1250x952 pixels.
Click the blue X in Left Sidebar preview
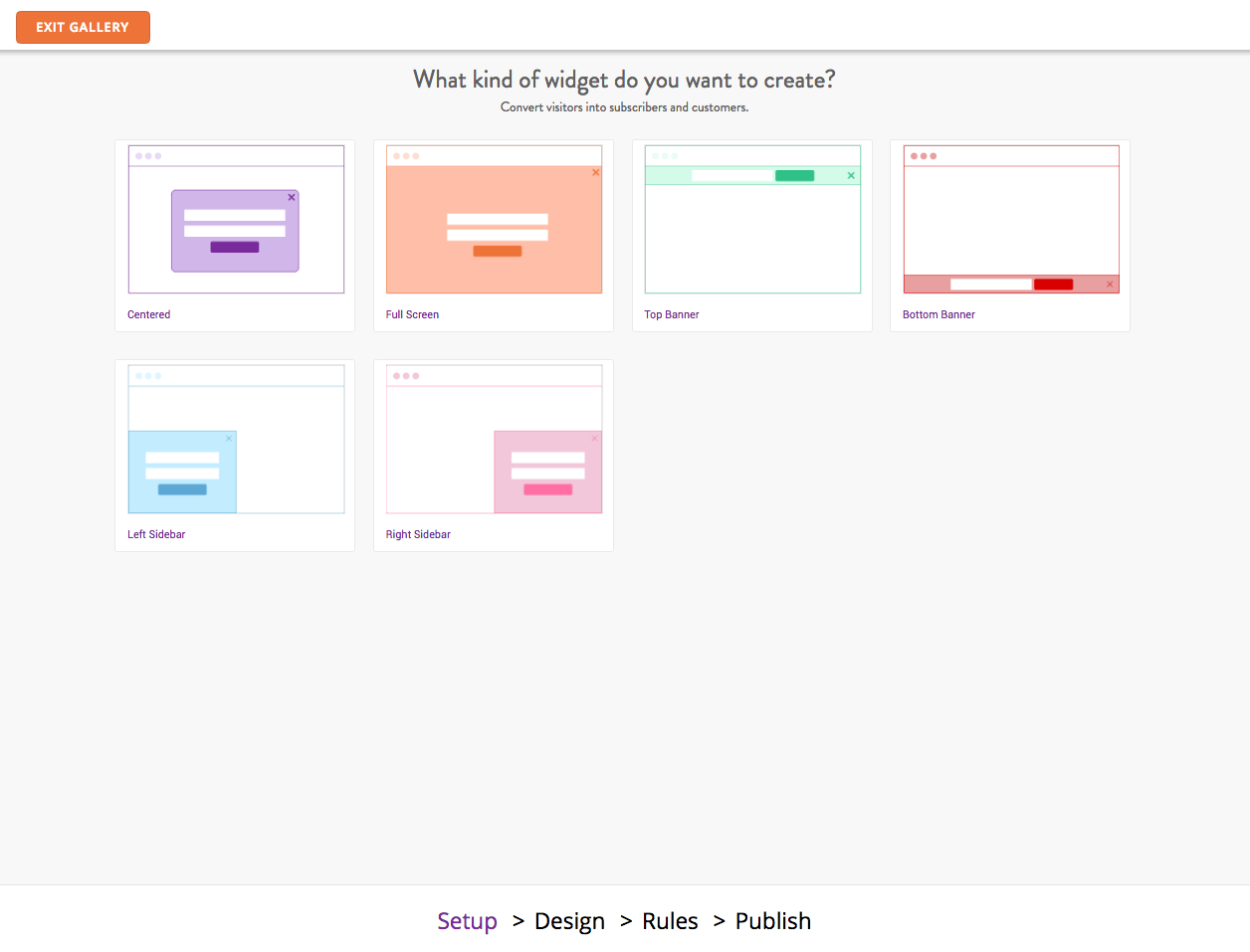click(x=229, y=438)
